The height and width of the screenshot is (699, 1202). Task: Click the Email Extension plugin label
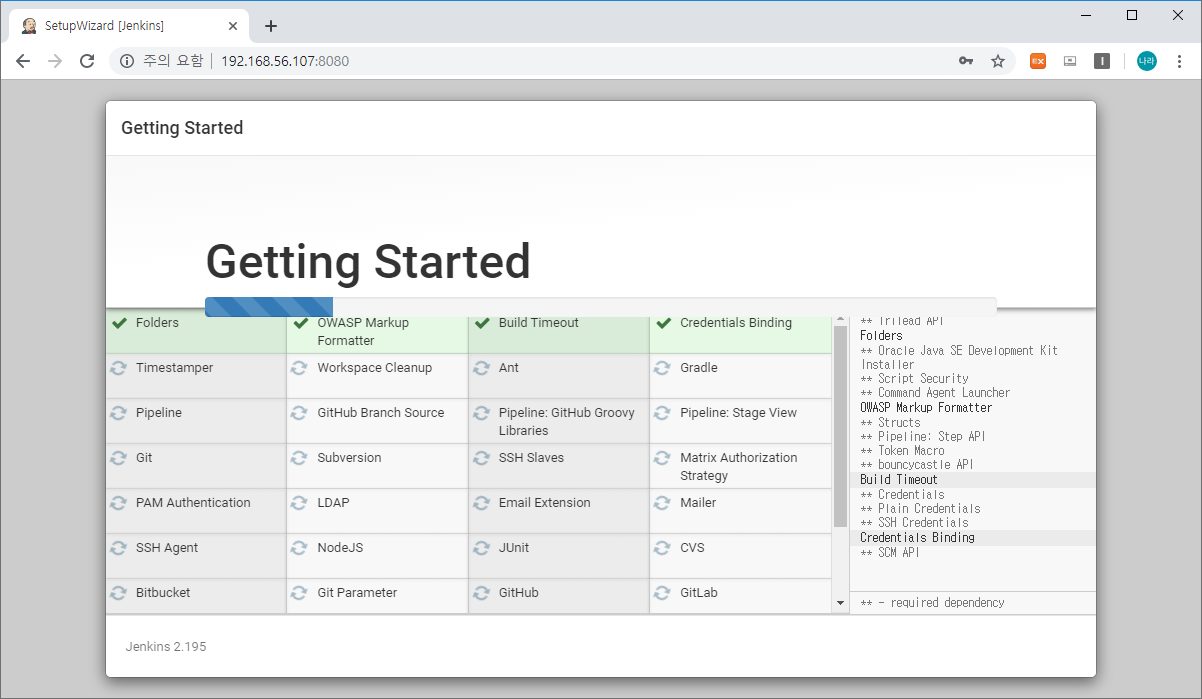click(544, 503)
